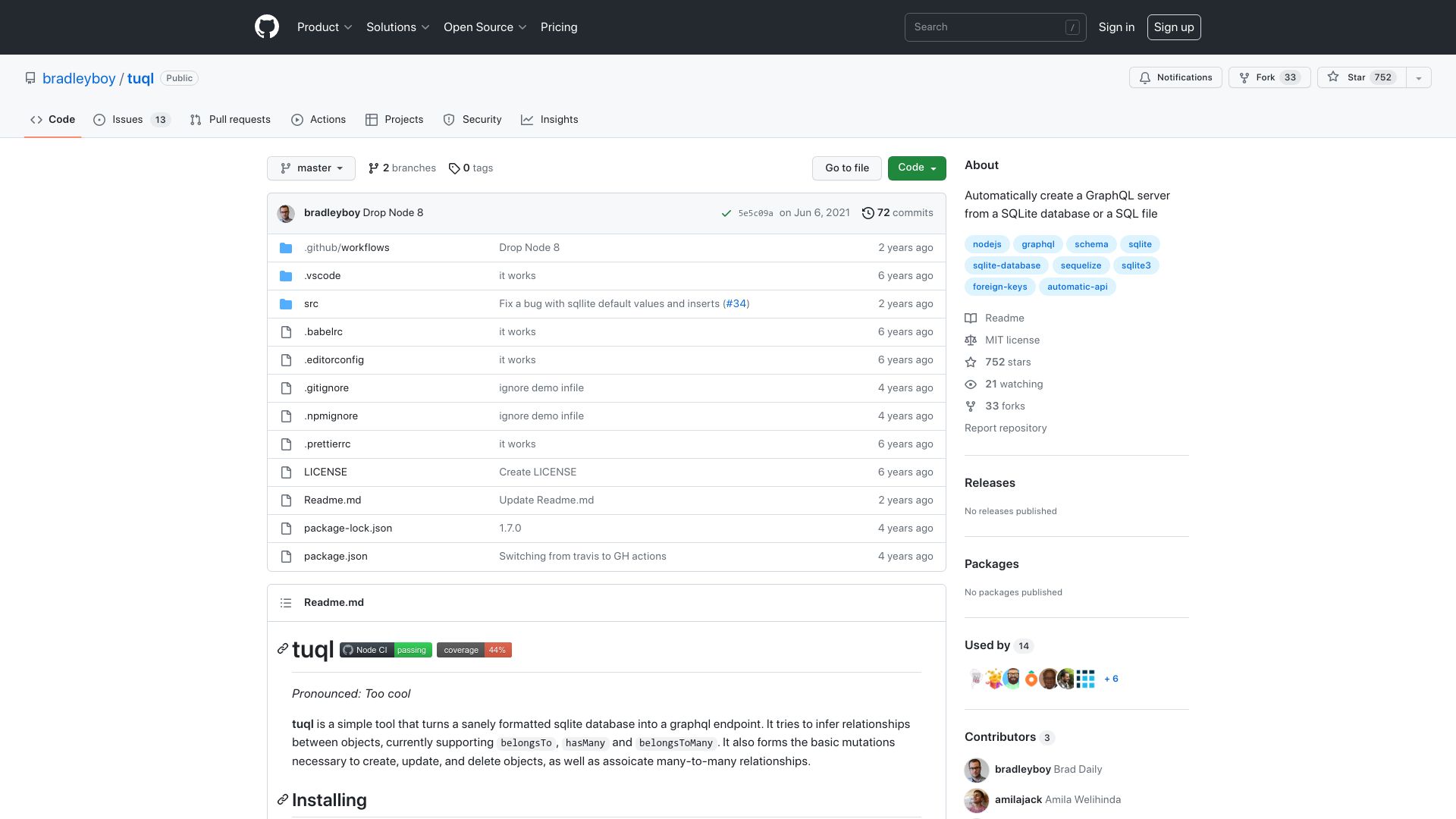This screenshot has width=1456, height=819.
Task: Open the 72 commits history link
Action: point(898,213)
